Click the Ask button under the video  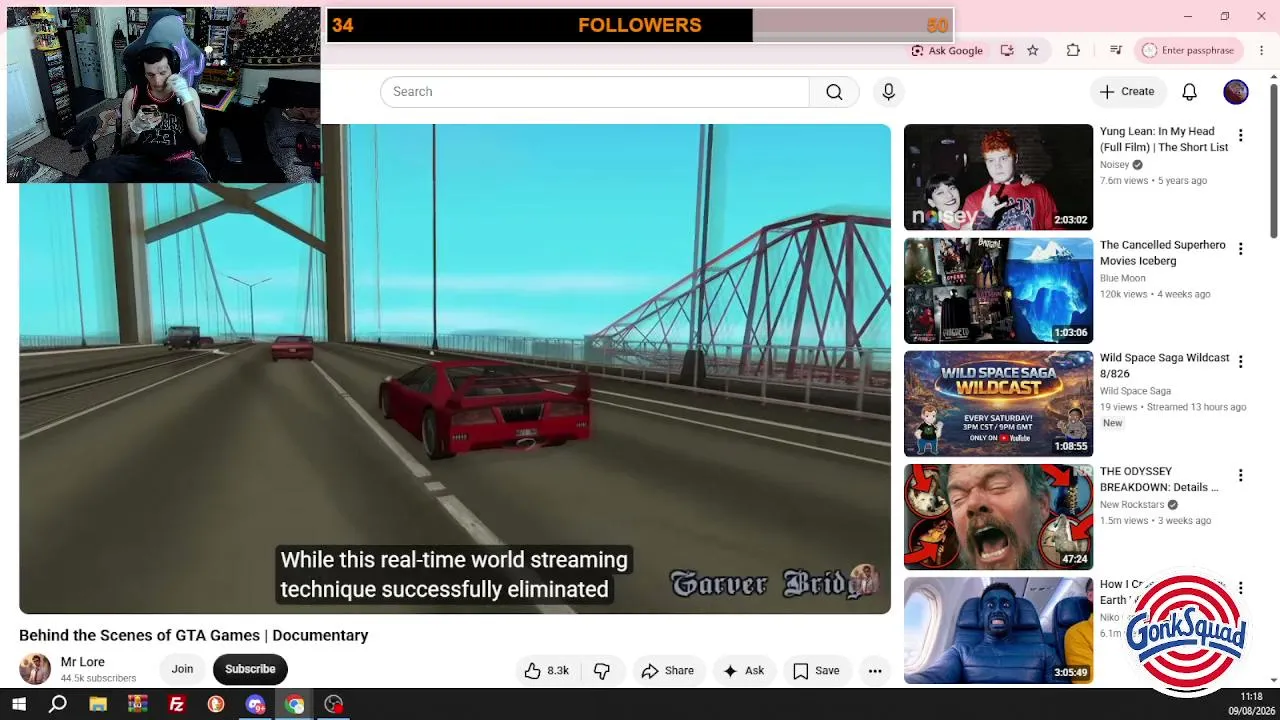743,671
